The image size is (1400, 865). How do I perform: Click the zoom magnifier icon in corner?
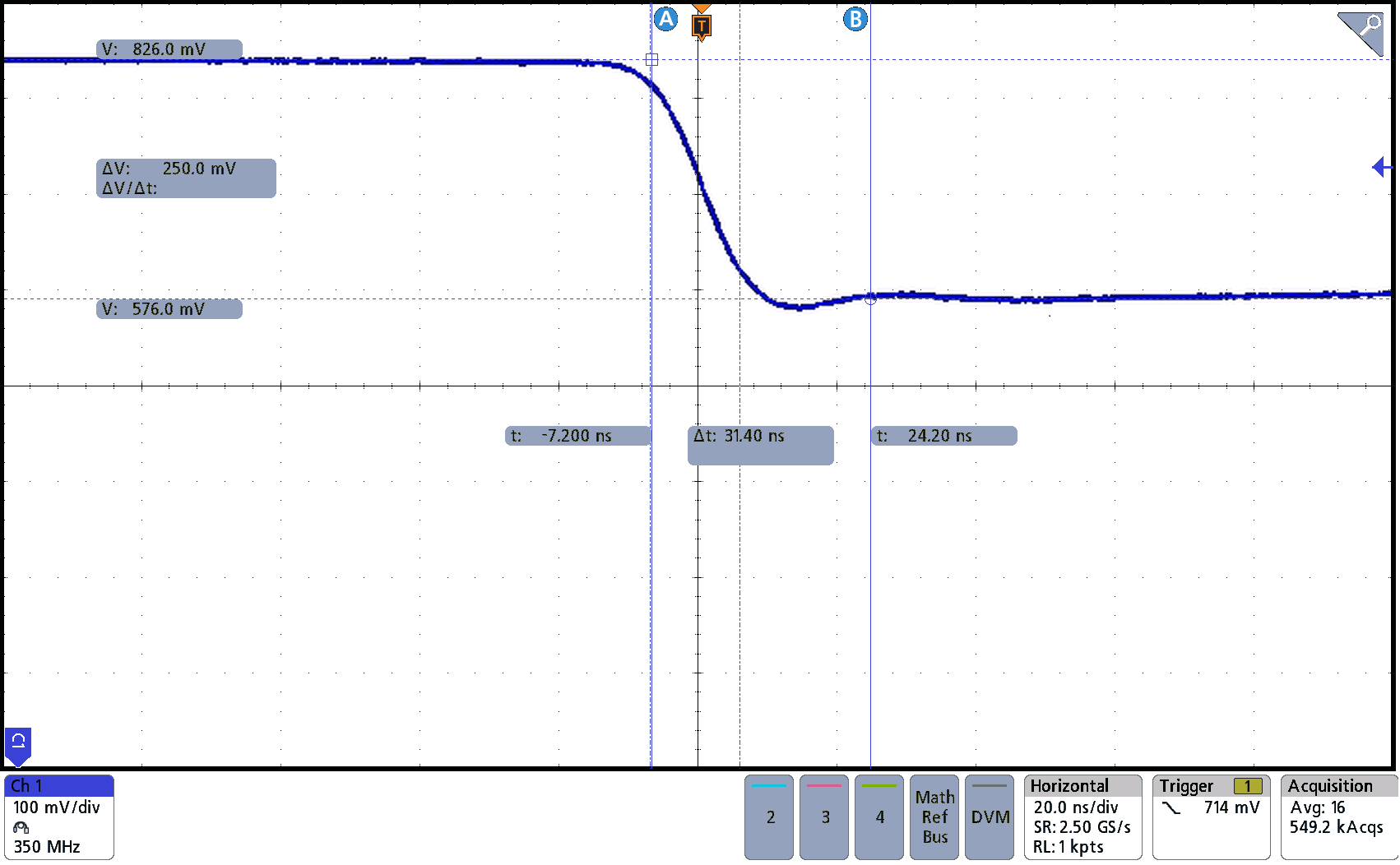[1362, 32]
